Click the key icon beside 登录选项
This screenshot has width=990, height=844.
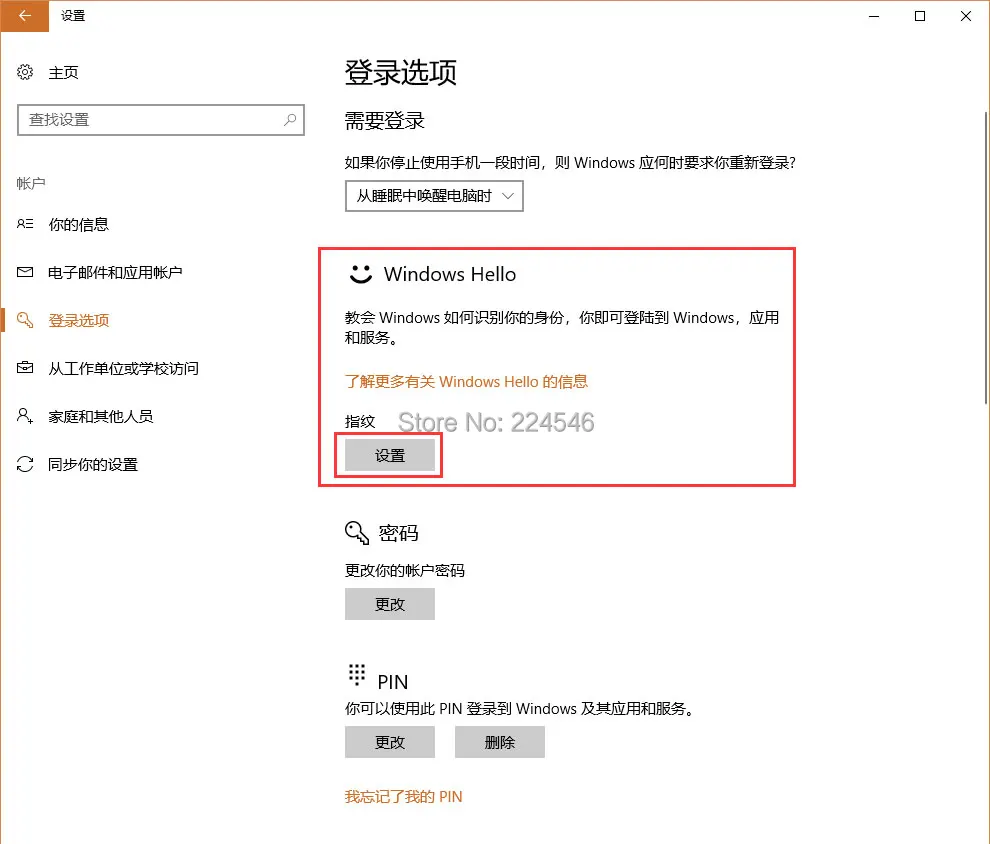[x=25, y=320]
